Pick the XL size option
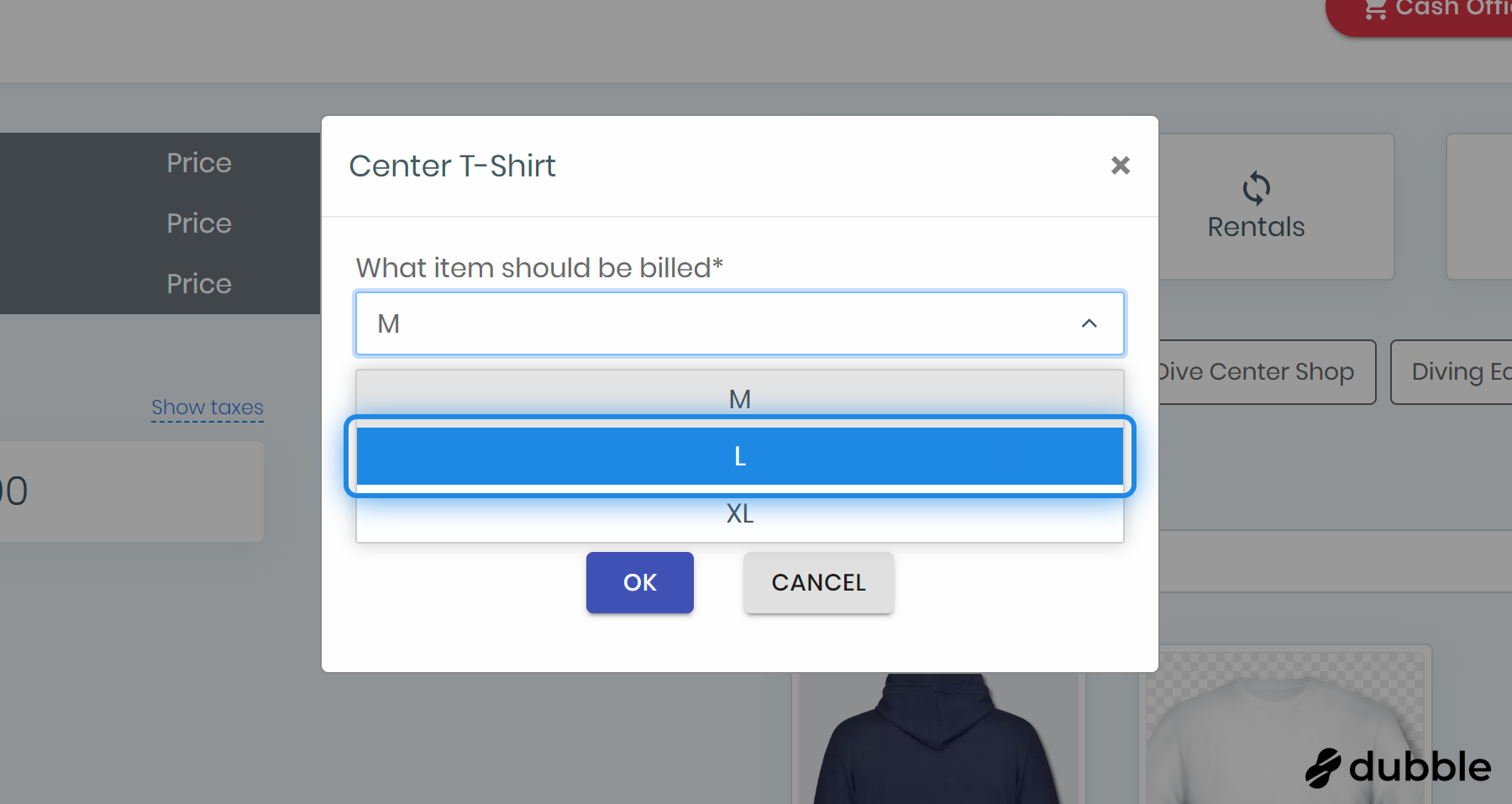 pyautogui.click(x=739, y=514)
